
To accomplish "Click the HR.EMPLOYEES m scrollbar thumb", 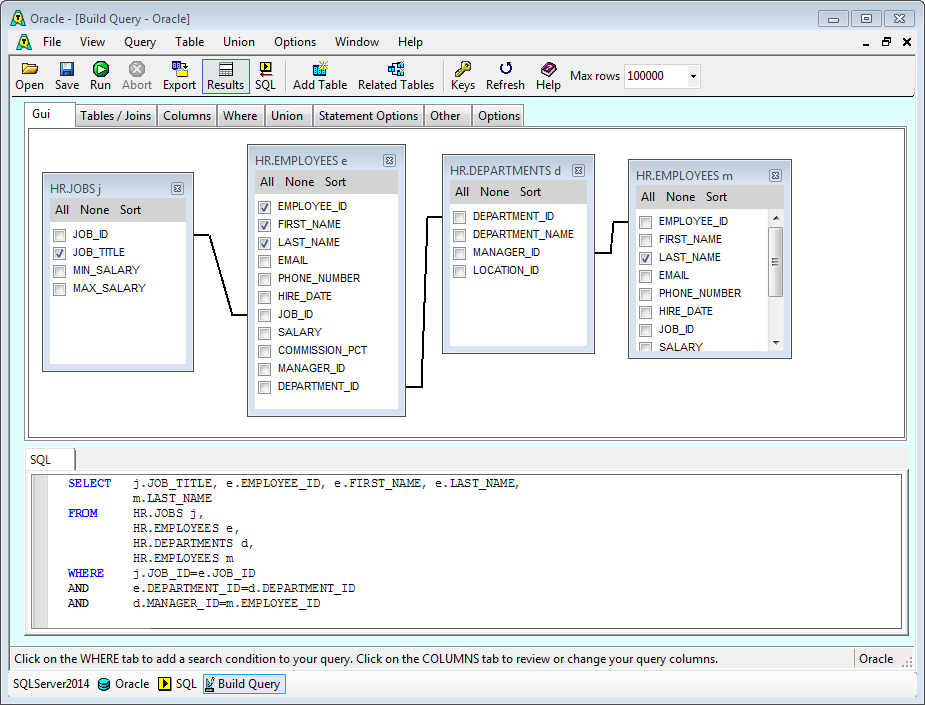I will 776,262.
